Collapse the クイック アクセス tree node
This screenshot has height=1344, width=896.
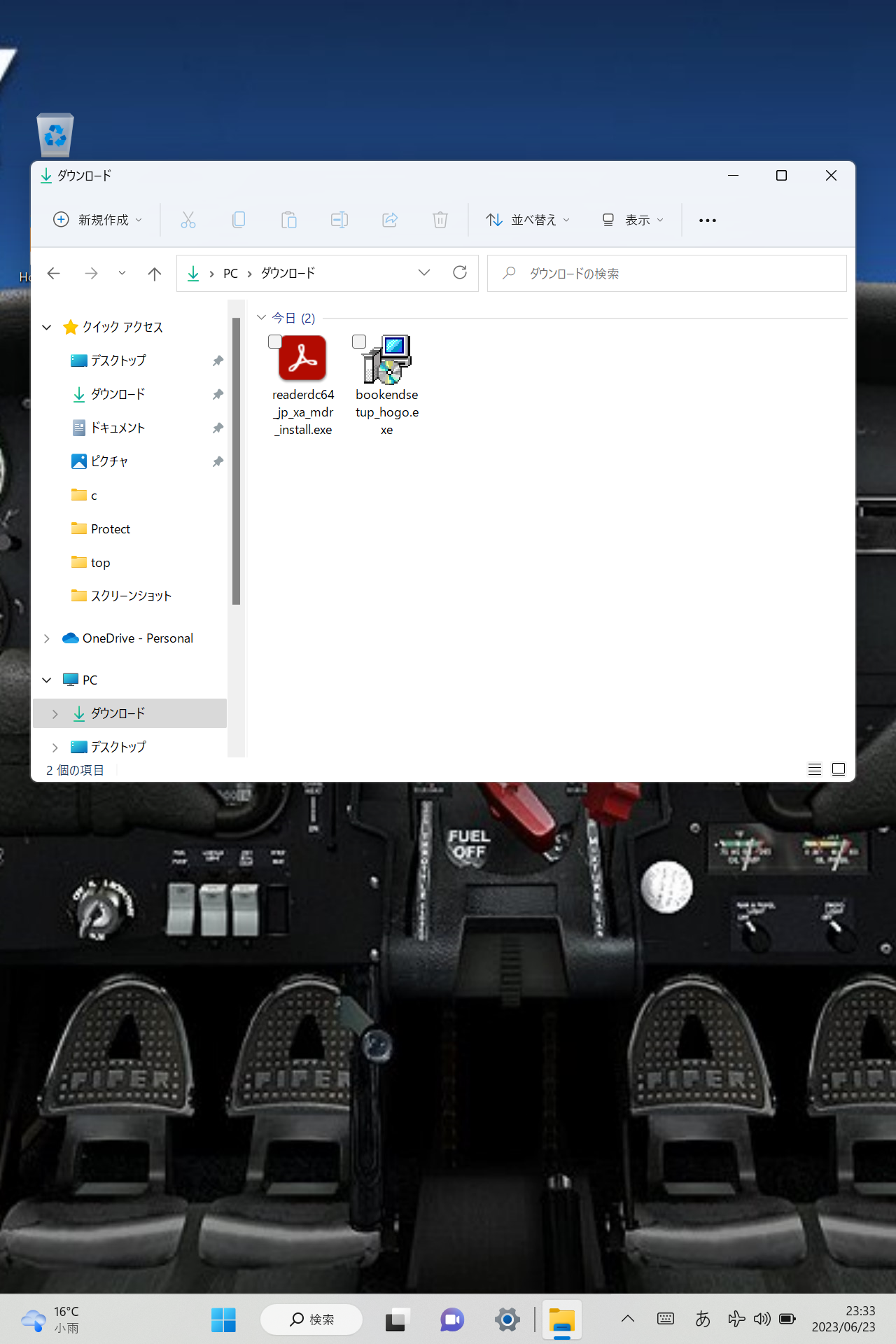click(x=47, y=327)
